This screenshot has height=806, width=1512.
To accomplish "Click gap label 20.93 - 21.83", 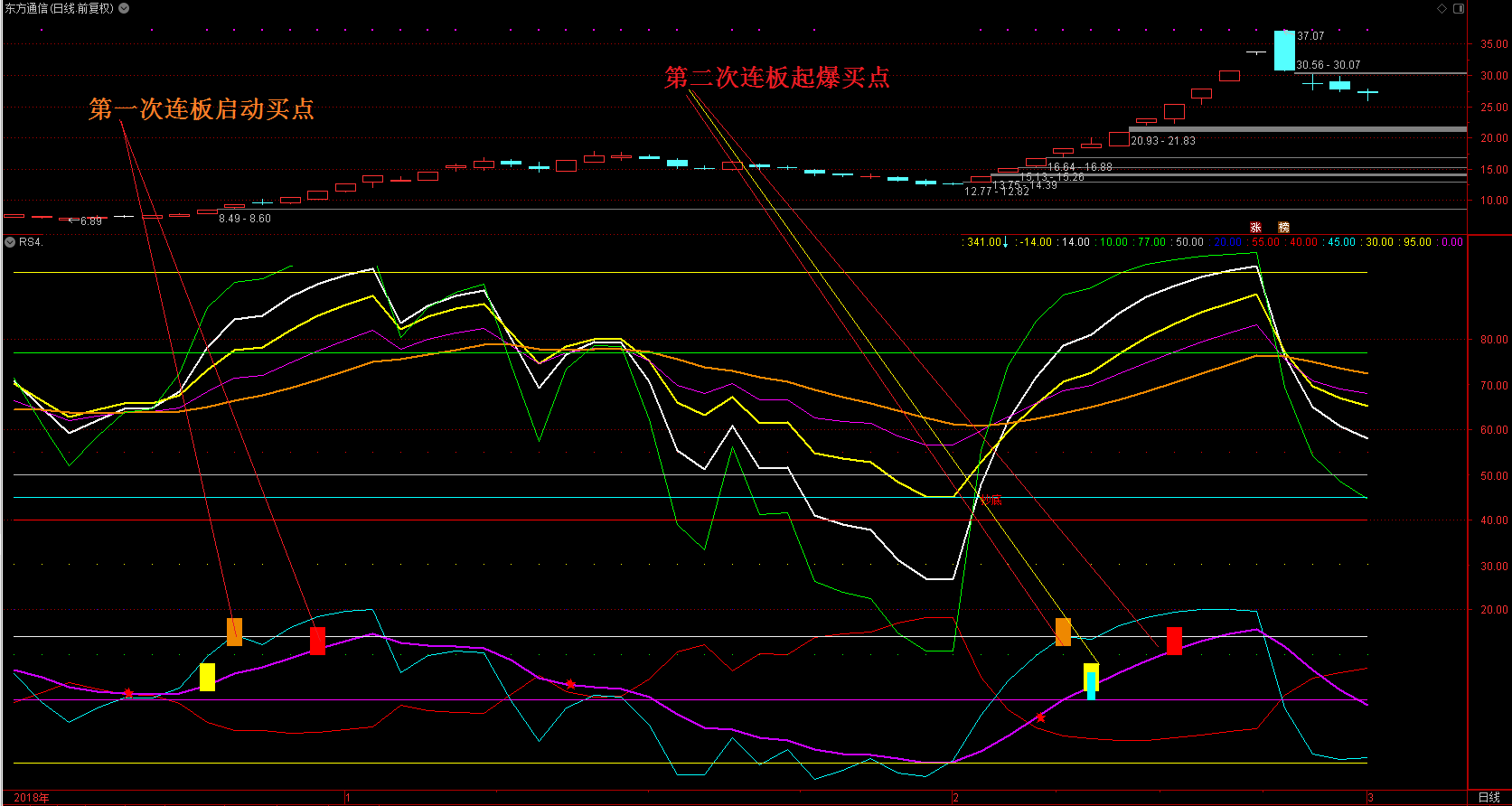I will point(1163,141).
